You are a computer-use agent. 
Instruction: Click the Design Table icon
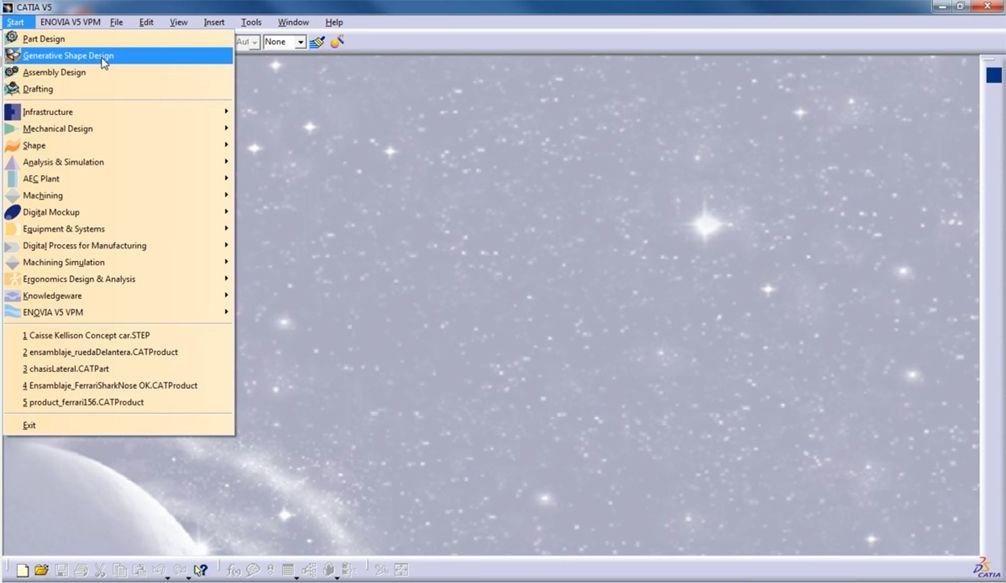pyautogui.click(x=288, y=570)
